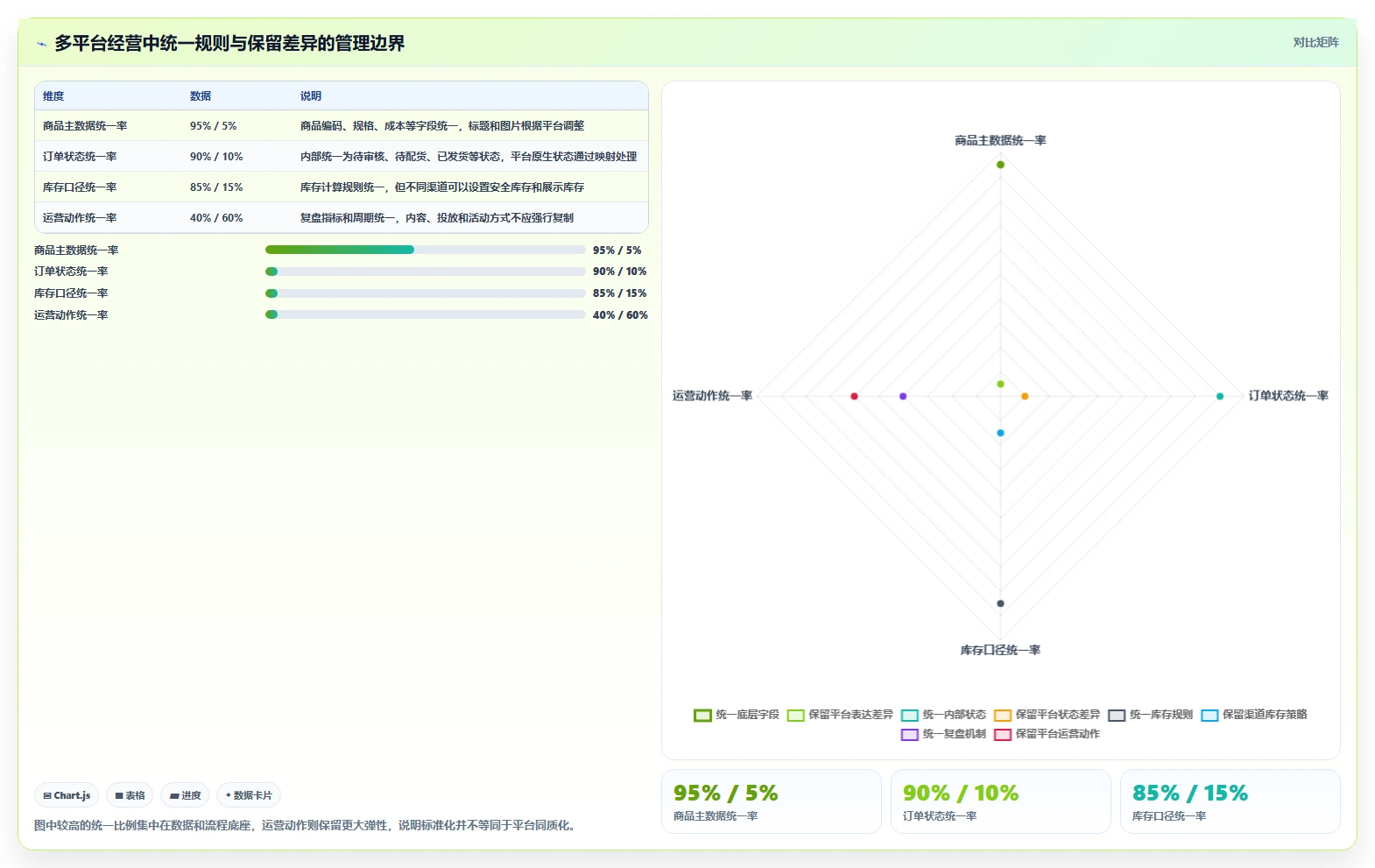Toggle the 统一库存规则 legend item
Viewport: 1375px width, 868px height.
[1150, 715]
